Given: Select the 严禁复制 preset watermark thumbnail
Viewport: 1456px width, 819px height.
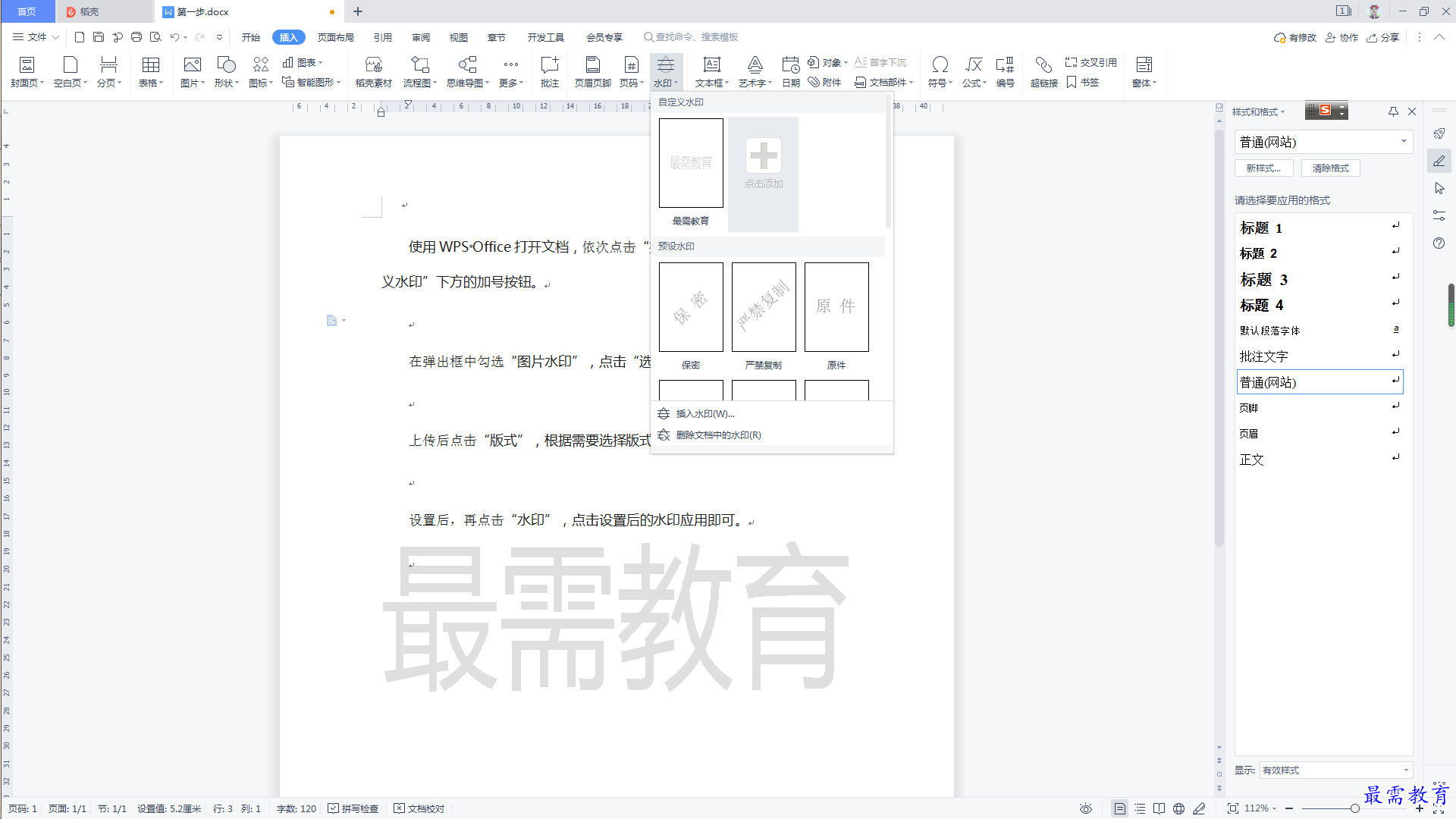Looking at the screenshot, I should [x=764, y=307].
